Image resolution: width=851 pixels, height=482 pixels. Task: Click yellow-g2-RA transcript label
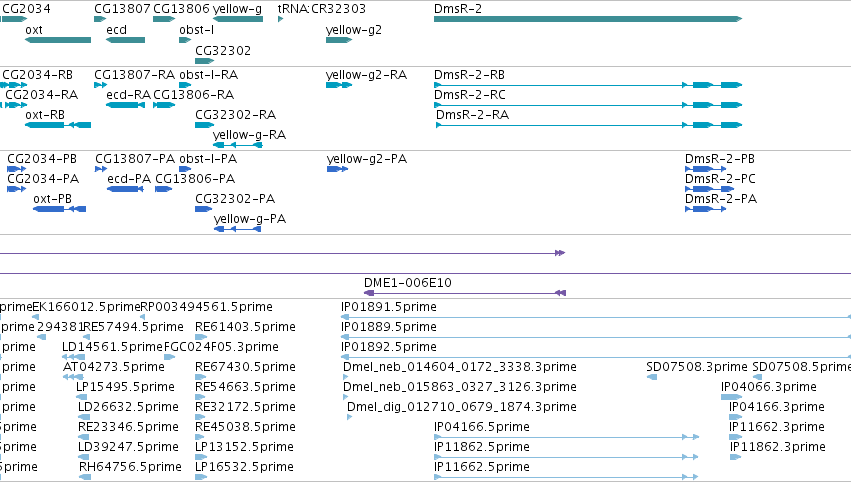[366, 74]
